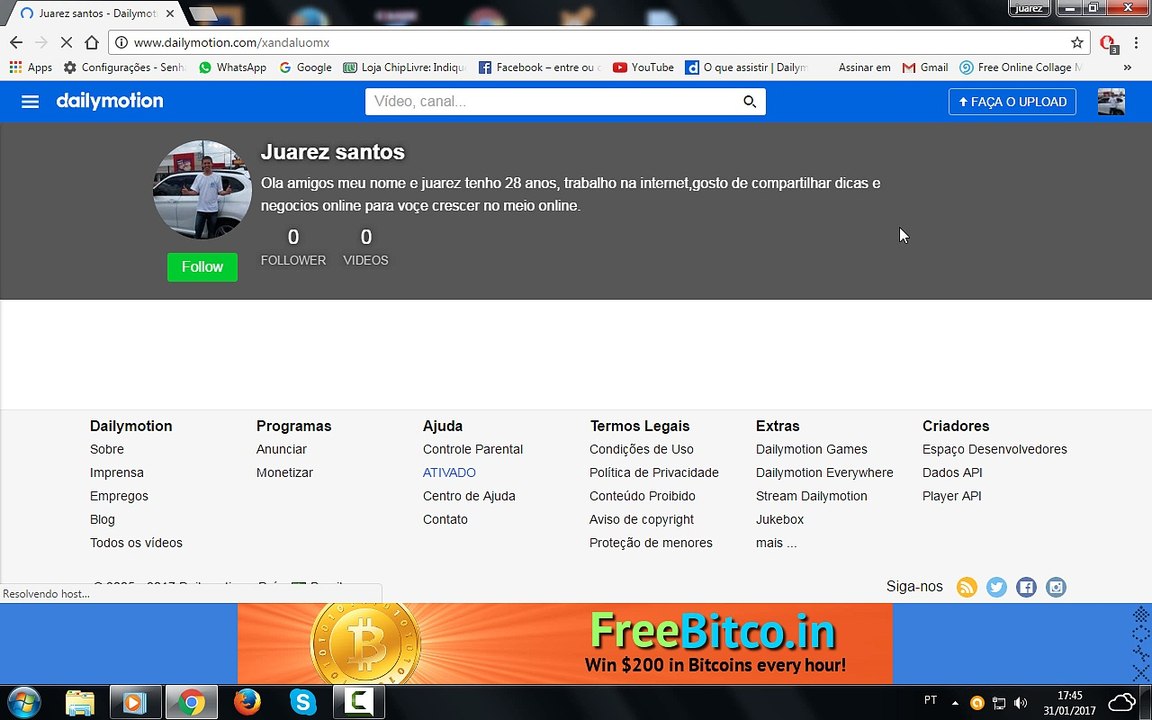Viewport: 1152px width, 720px height.
Task: Open Dailymotion Instagram icon
Action: (x=1056, y=587)
